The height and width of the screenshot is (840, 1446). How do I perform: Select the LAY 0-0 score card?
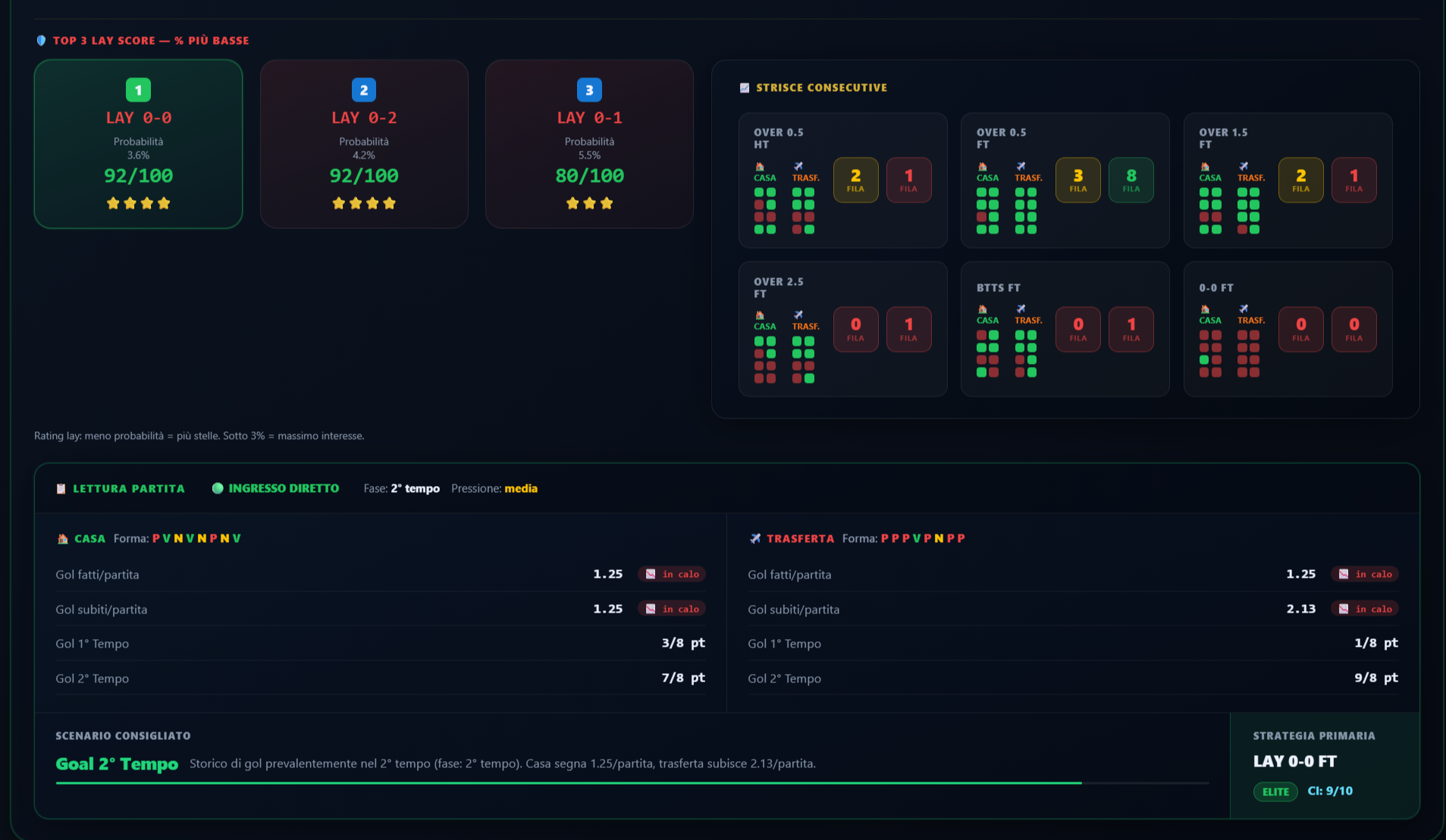[x=138, y=144]
